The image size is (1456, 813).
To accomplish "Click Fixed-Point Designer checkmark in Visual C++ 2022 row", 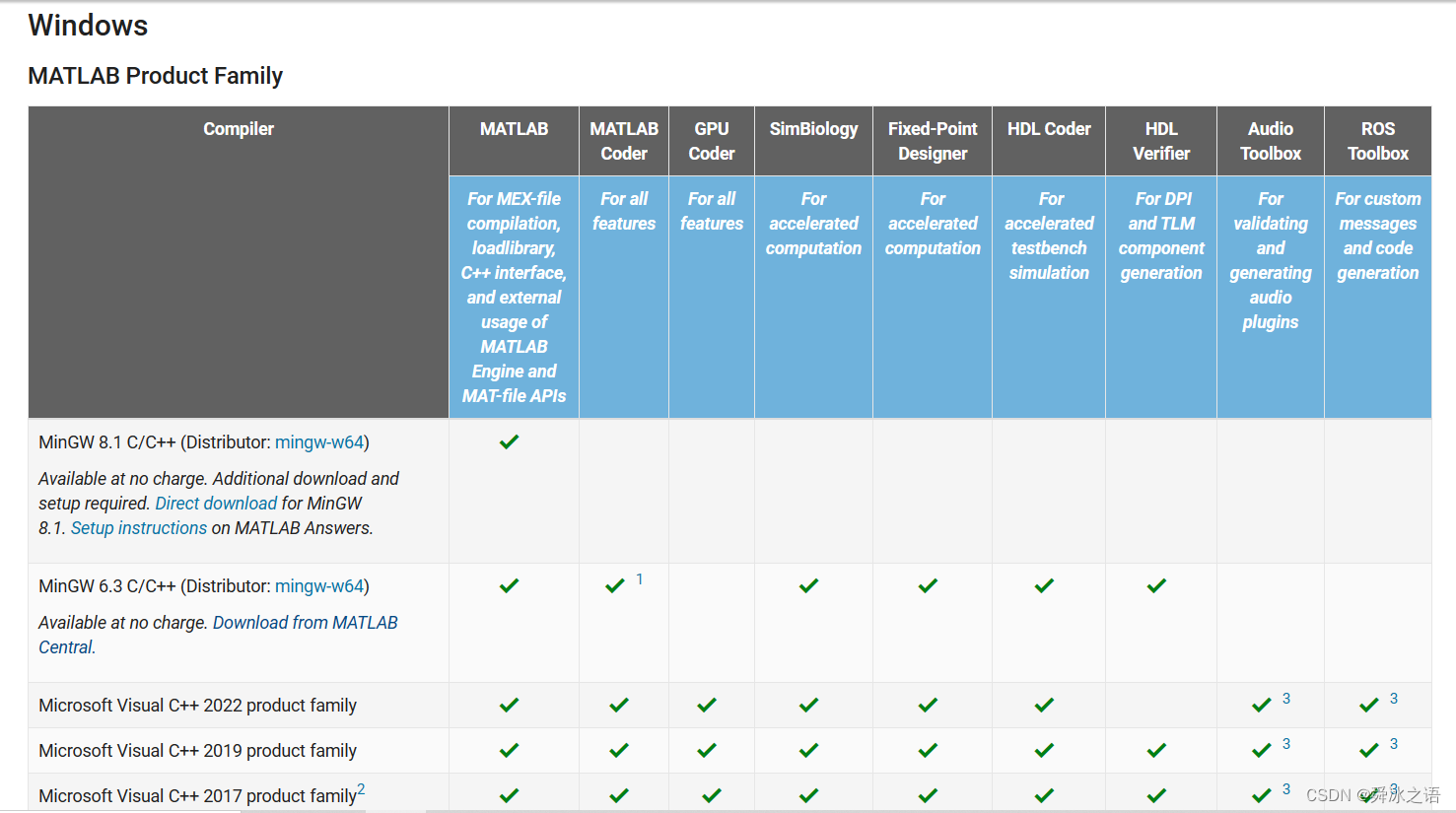I will 928,705.
